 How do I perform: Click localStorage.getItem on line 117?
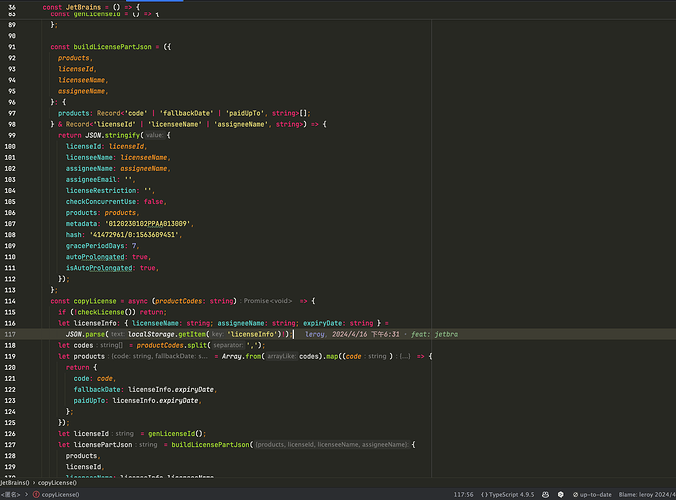167,334
